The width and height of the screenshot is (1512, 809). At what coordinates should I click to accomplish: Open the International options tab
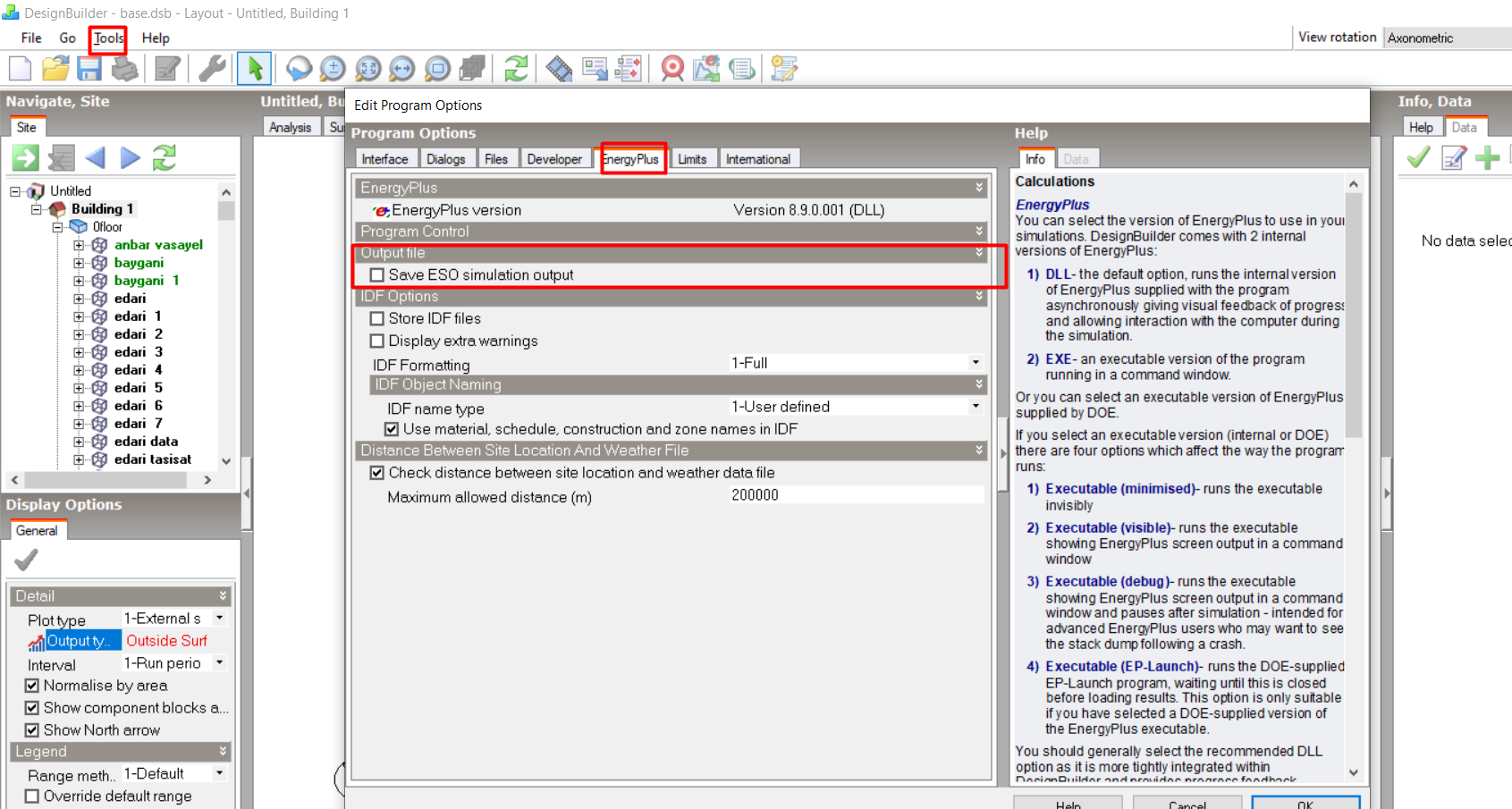(x=758, y=159)
